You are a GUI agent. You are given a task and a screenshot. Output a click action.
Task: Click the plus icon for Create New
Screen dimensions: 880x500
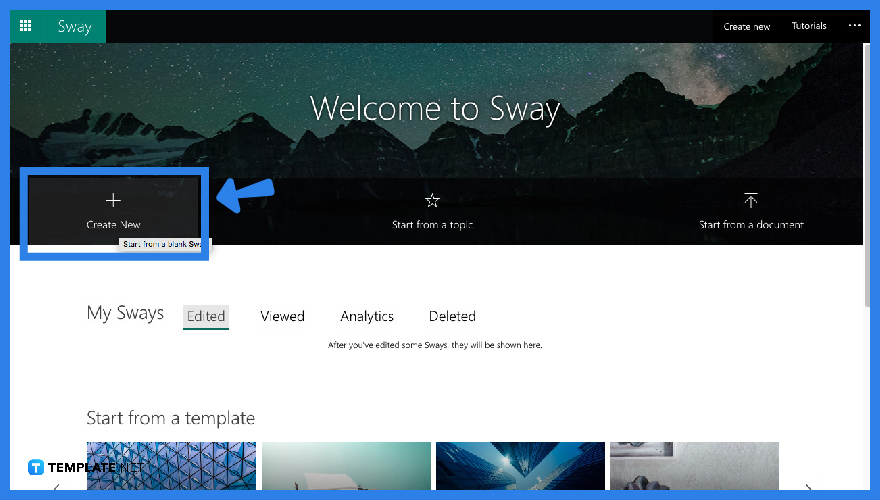point(113,200)
